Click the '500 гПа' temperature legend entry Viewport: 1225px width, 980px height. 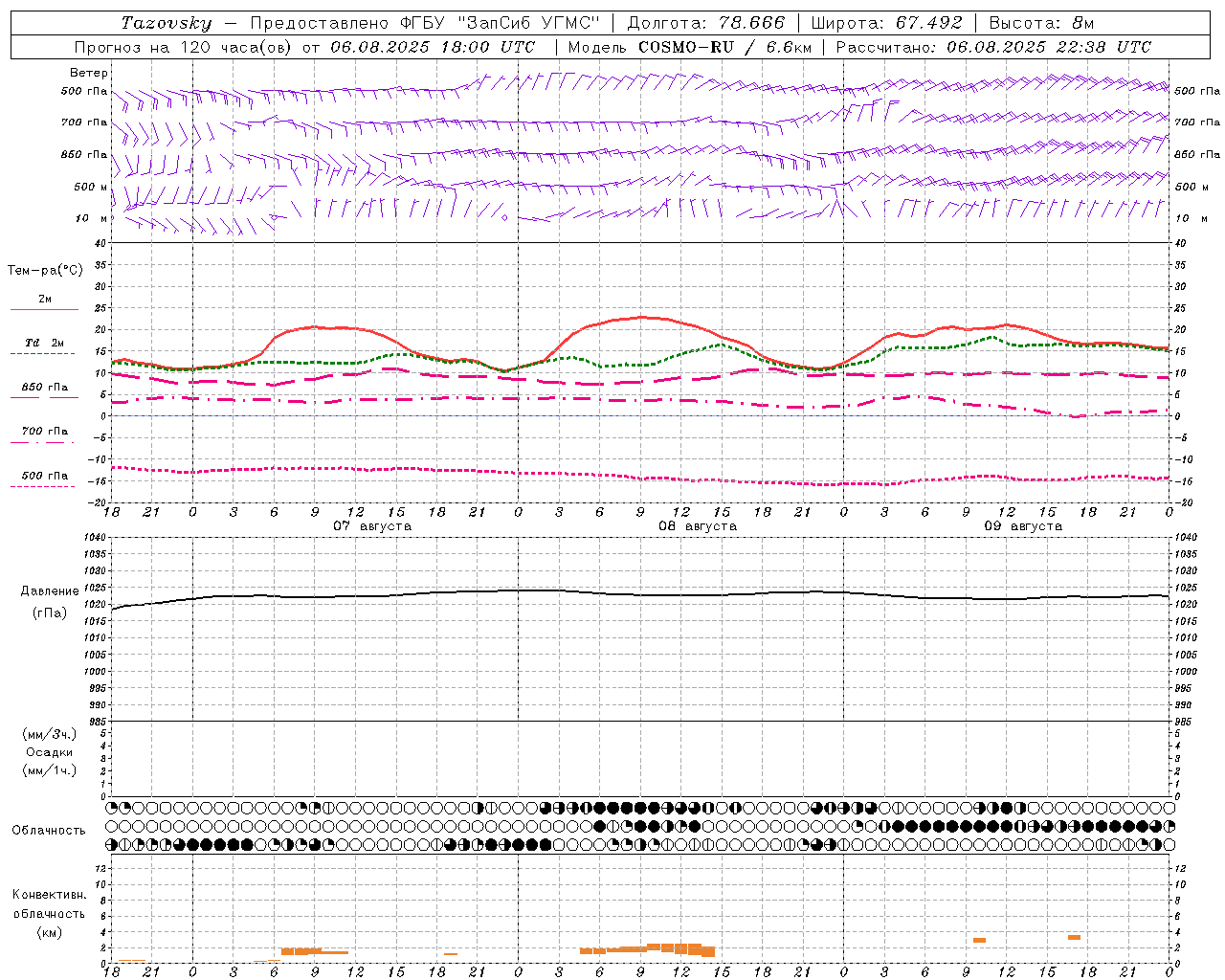pyautogui.click(x=45, y=476)
